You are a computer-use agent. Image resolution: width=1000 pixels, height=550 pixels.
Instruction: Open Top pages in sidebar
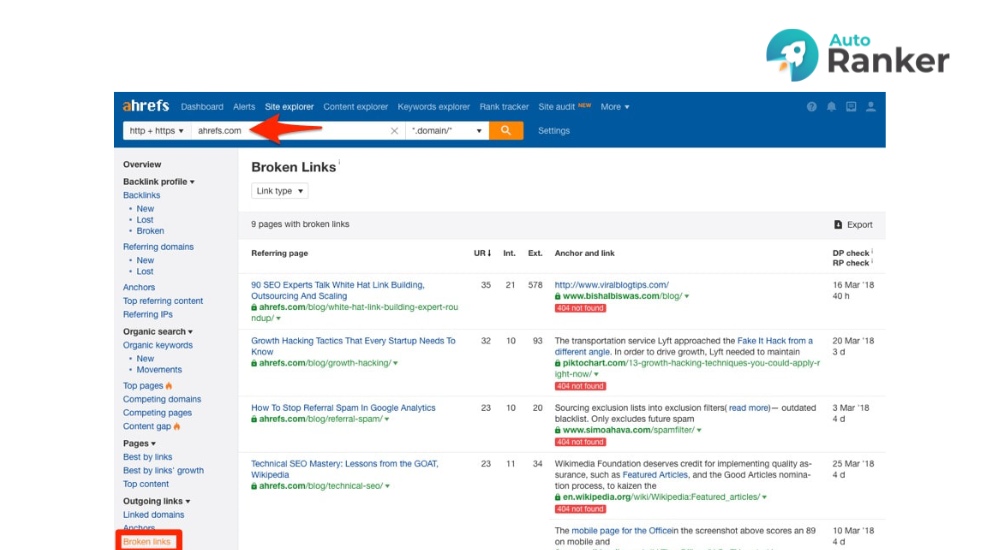(x=143, y=386)
